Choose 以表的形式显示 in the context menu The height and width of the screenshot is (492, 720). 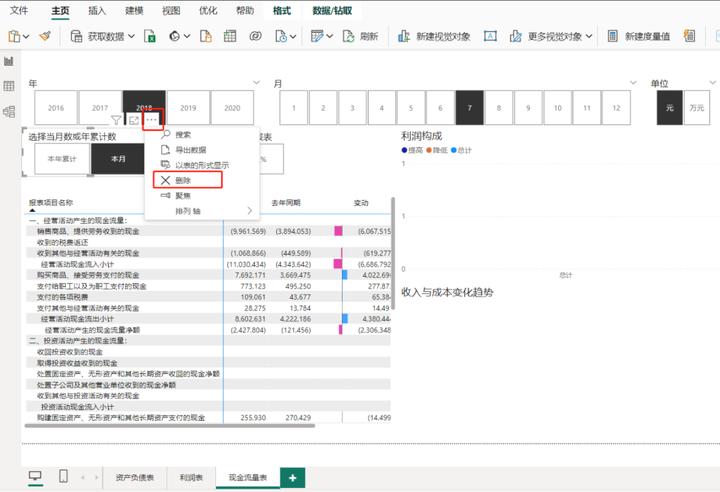point(202,165)
